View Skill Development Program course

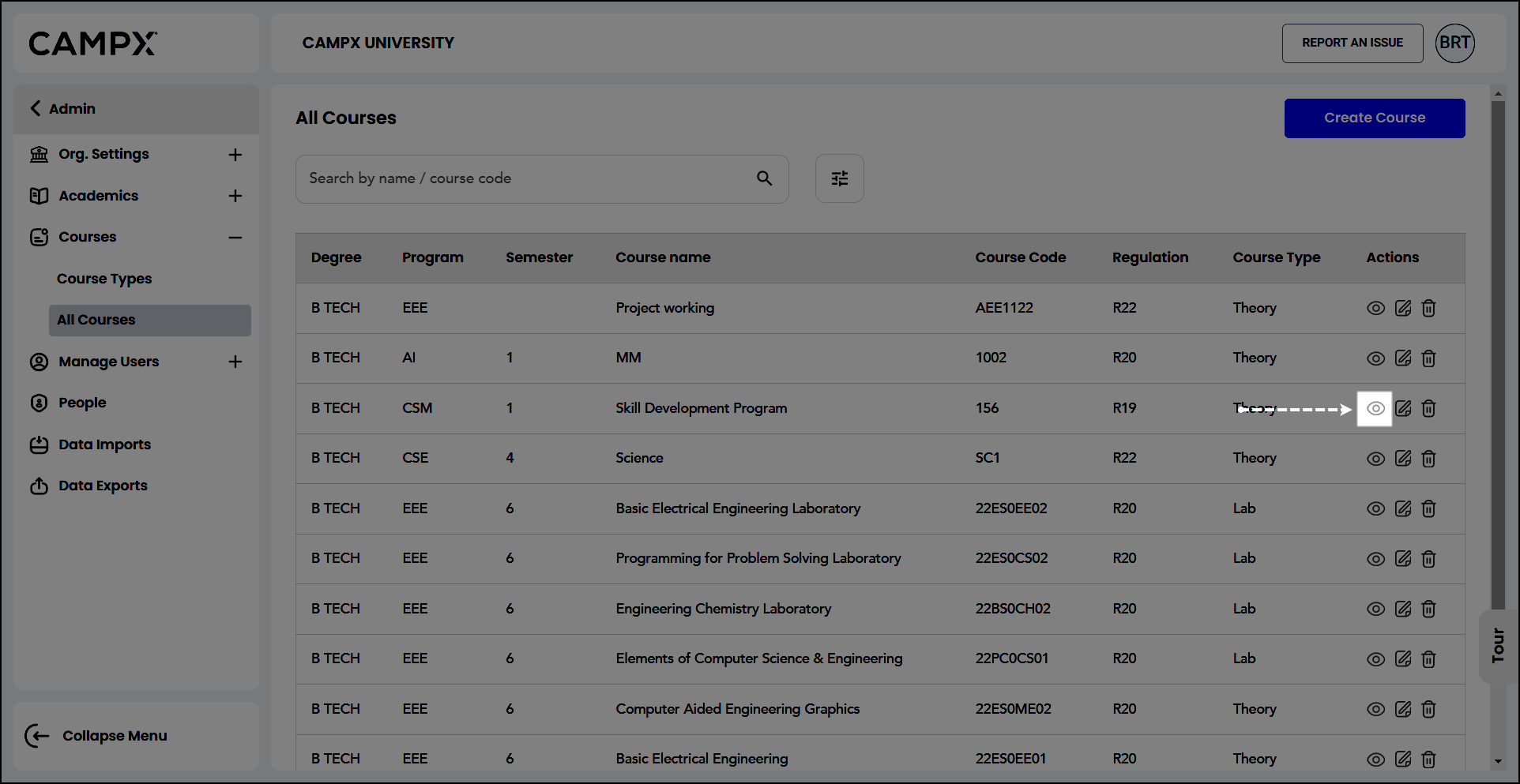(1375, 408)
